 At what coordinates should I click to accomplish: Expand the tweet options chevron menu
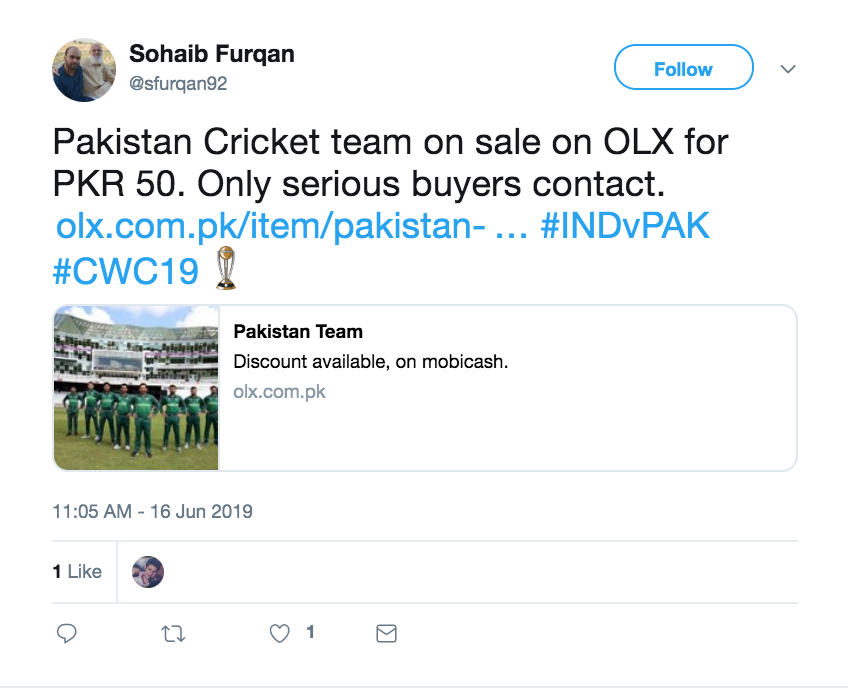[x=788, y=69]
